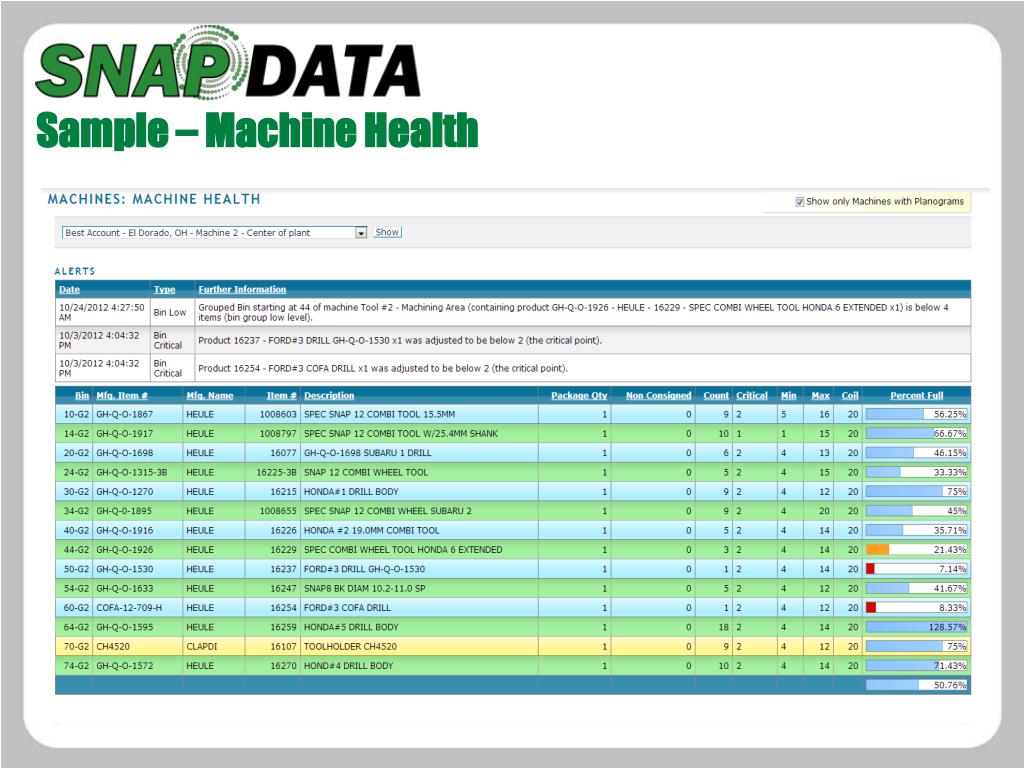Click description HOND#4 DRILL BODY

coord(348,666)
